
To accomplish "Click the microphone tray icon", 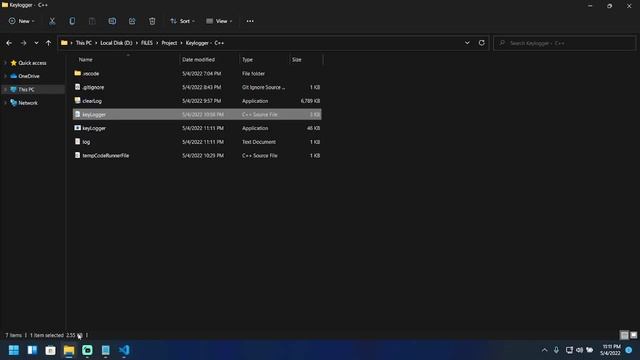I will pyautogui.click(x=556, y=350).
